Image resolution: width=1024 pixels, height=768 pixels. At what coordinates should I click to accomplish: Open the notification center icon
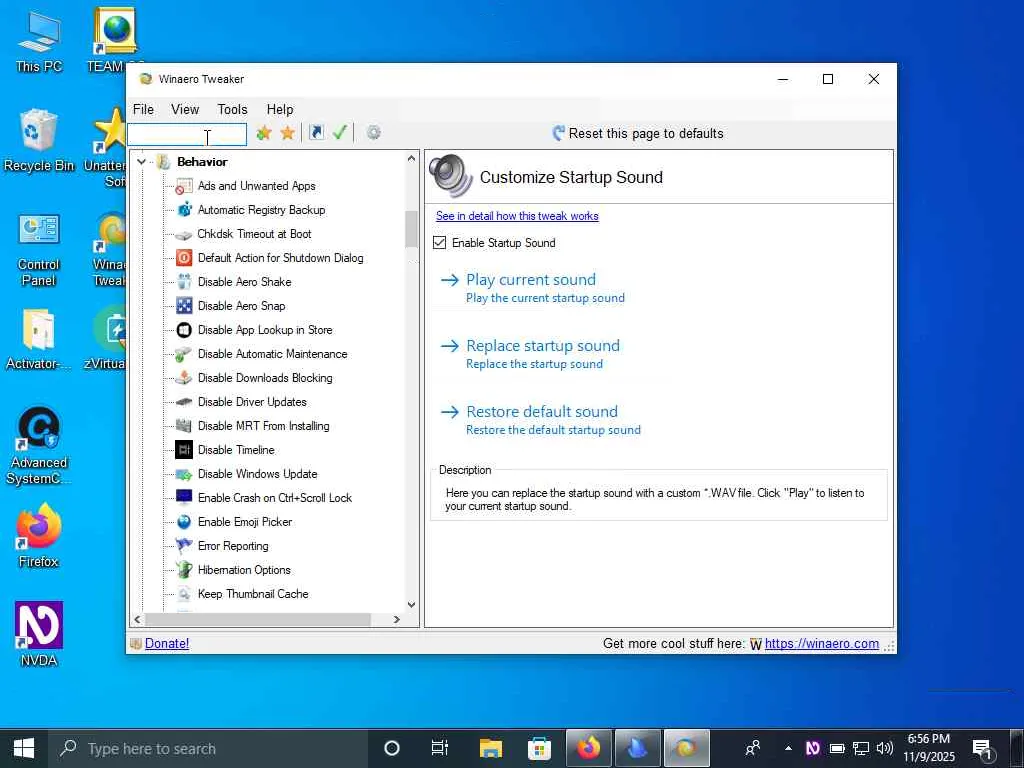[982, 748]
